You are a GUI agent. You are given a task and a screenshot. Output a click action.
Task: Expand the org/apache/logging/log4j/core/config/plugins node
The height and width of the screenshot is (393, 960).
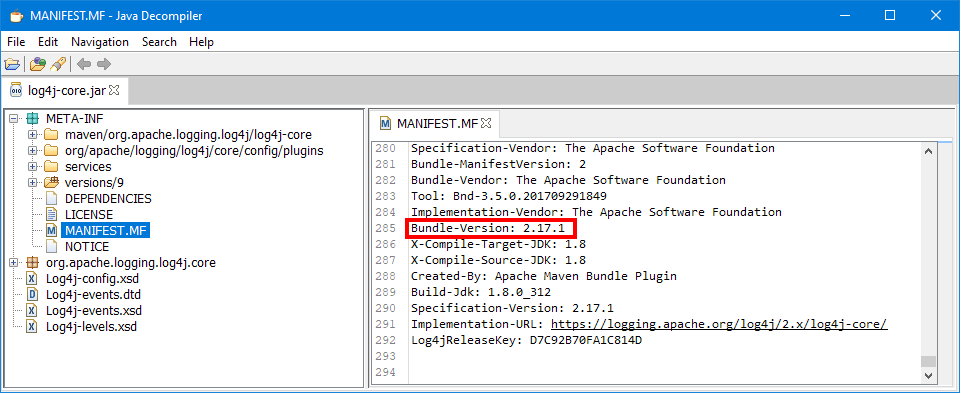32,151
